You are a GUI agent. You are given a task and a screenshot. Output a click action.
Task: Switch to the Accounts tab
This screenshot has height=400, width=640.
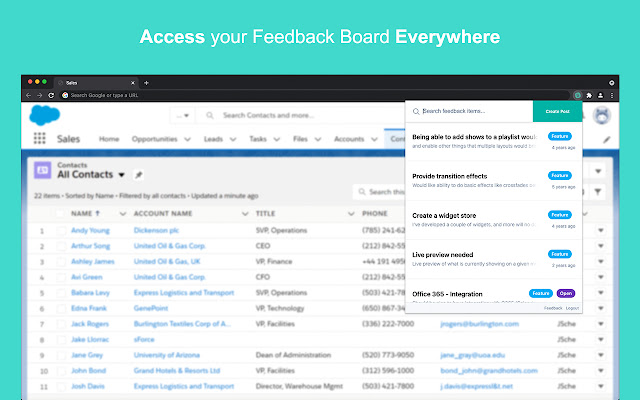(349, 139)
